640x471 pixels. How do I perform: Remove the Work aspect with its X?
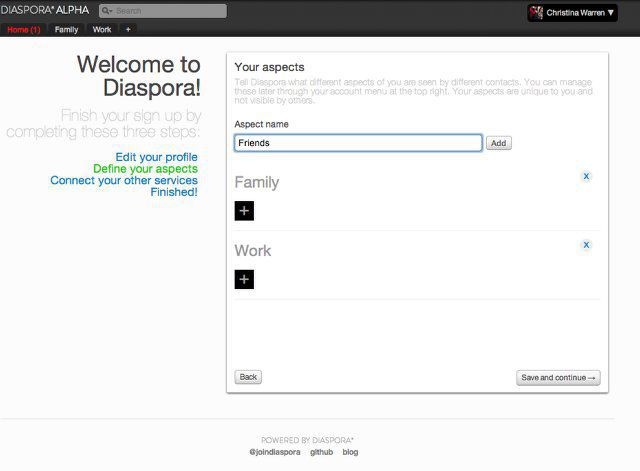(x=586, y=245)
